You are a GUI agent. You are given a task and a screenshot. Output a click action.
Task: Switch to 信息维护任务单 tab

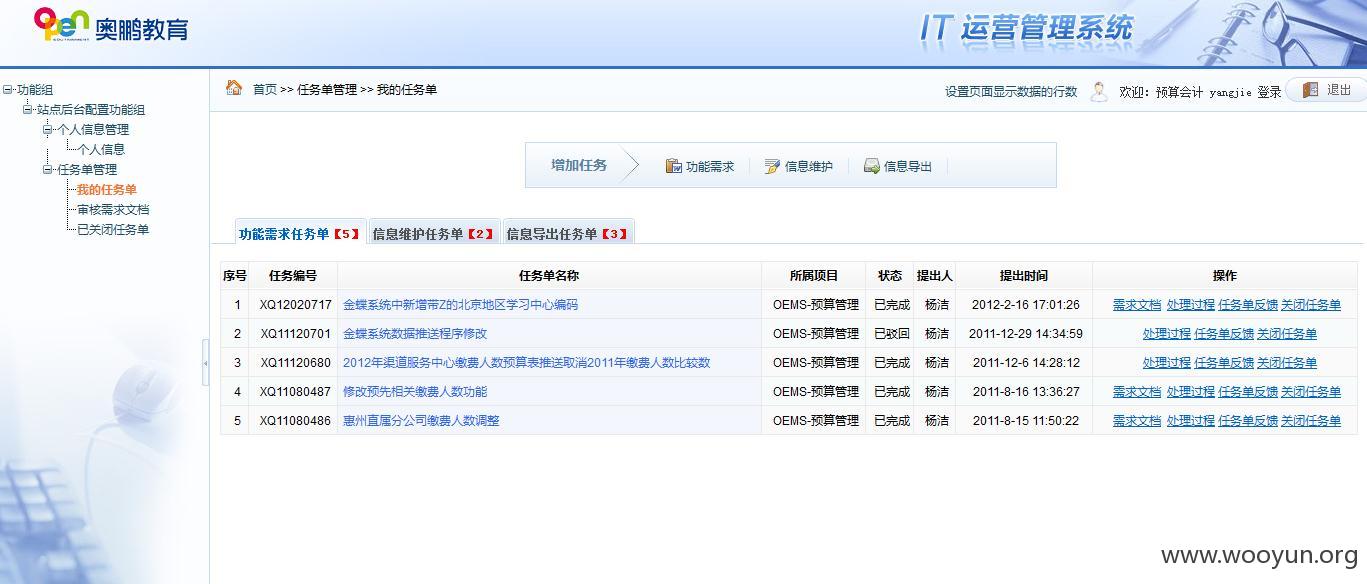(x=434, y=233)
